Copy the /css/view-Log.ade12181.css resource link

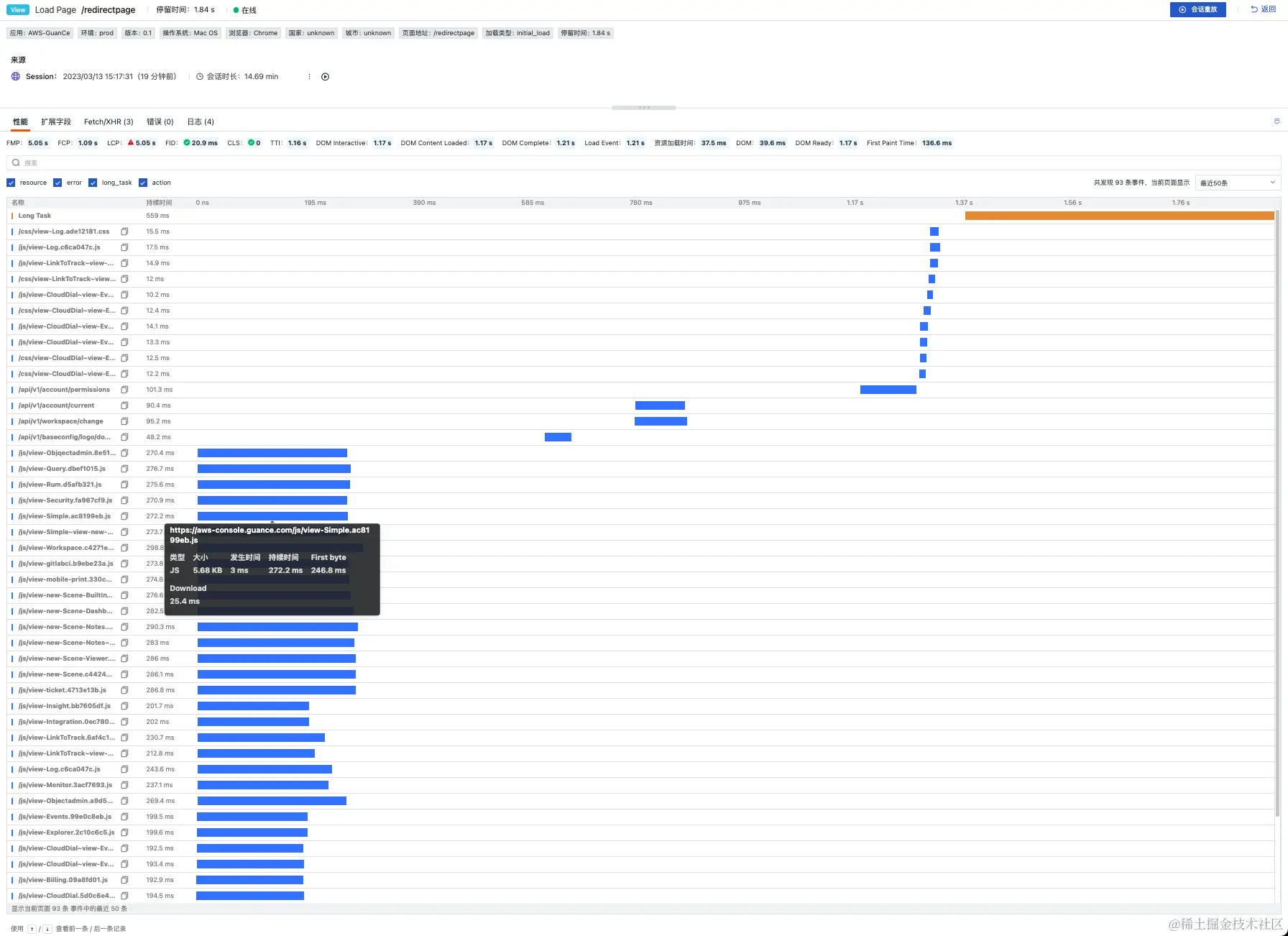point(124,231)
